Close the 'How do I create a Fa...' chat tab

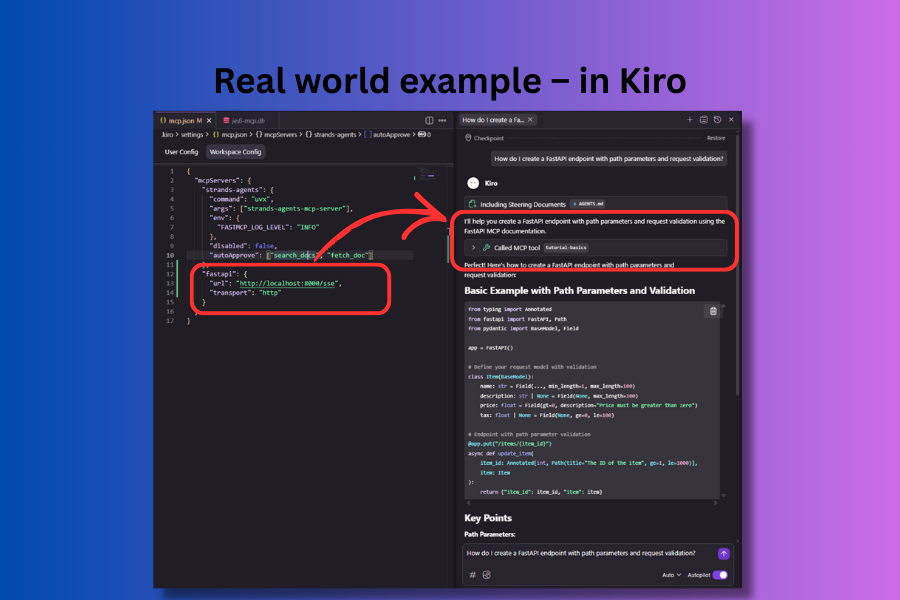(x=530, y=120)
